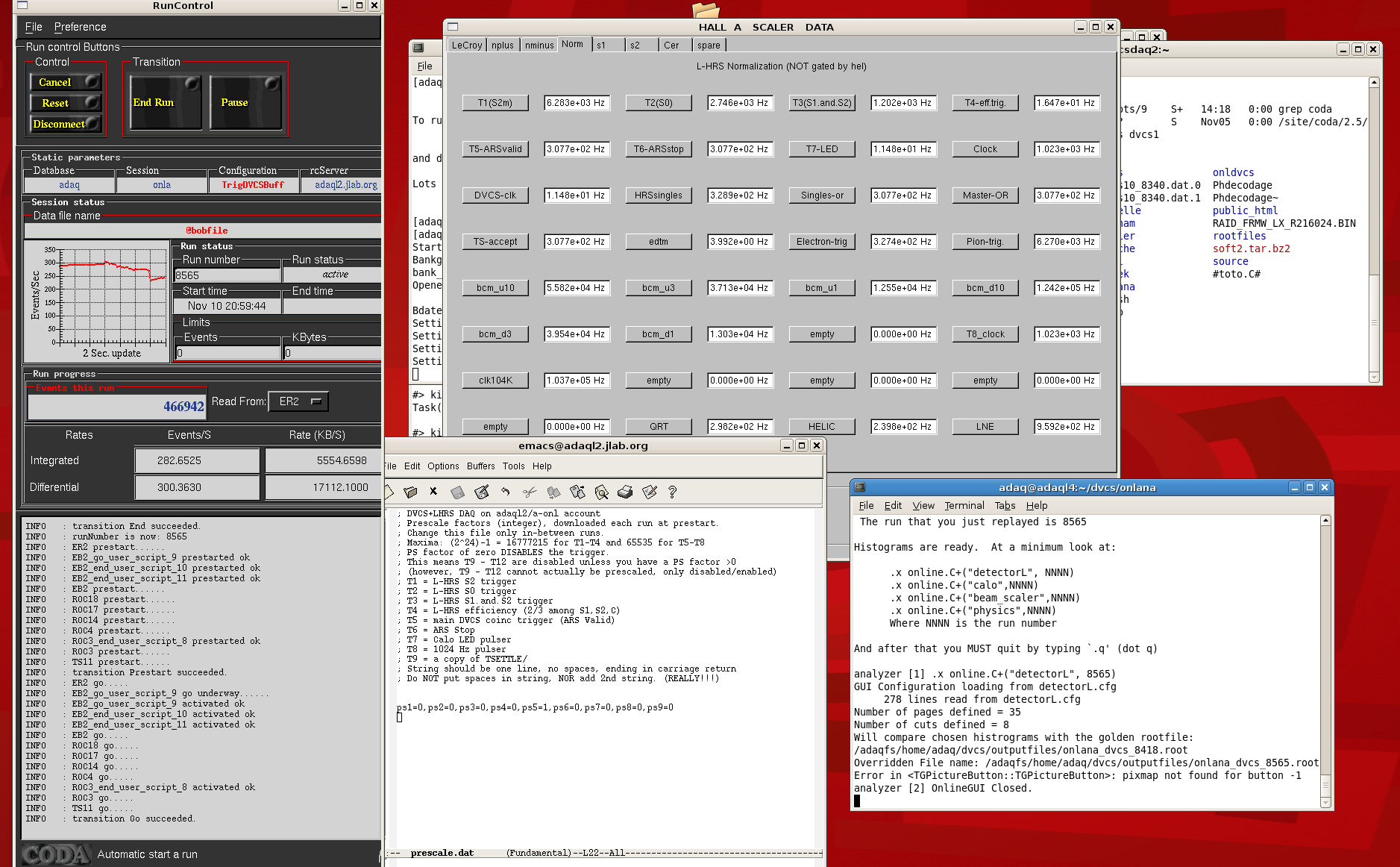Click the Master-OR scaler button
Image resolution: width=1400 pixels, height=867 pixels.
985,195
